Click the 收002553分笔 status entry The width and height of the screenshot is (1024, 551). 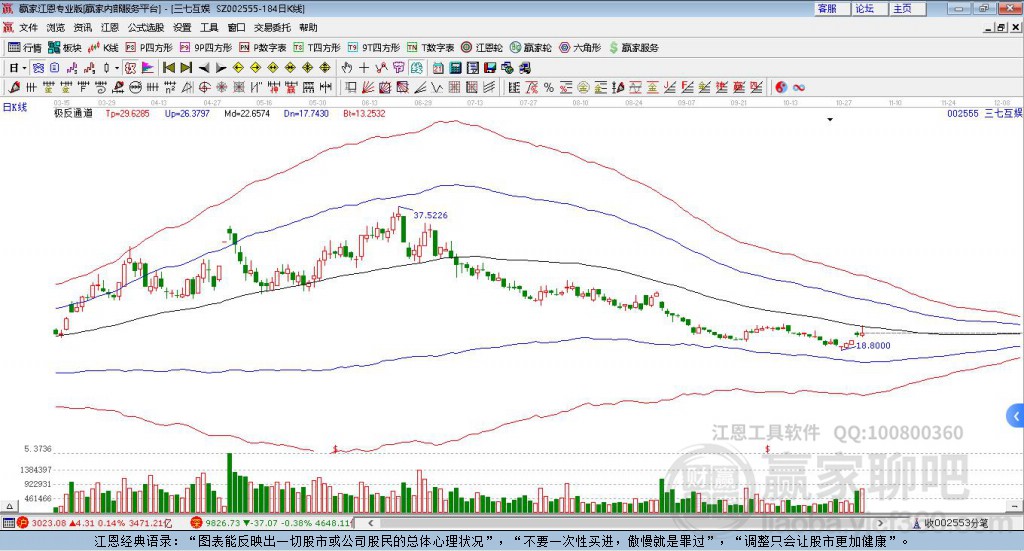[950, 523]
